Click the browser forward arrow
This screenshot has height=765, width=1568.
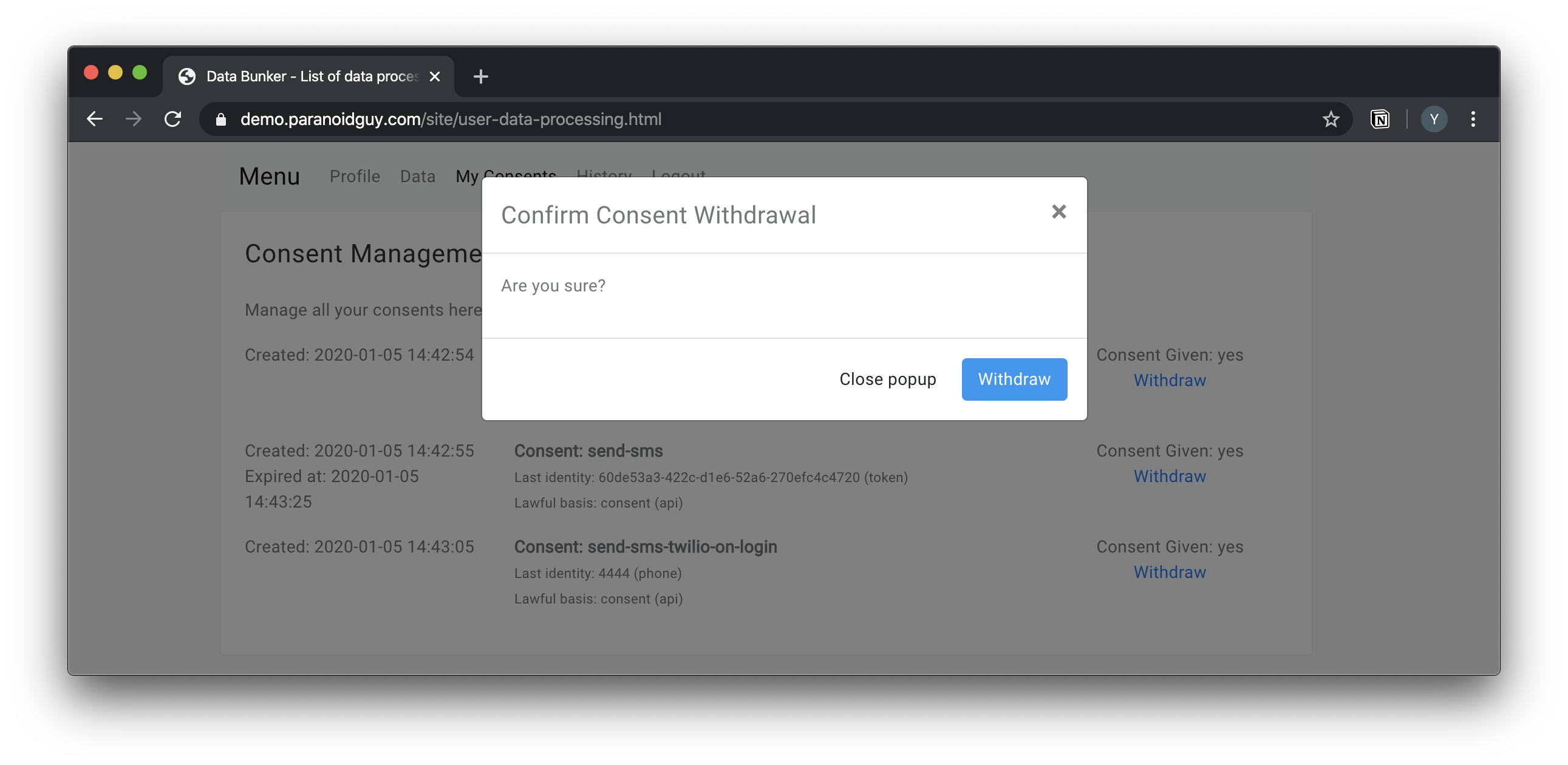tap(134, 118)
